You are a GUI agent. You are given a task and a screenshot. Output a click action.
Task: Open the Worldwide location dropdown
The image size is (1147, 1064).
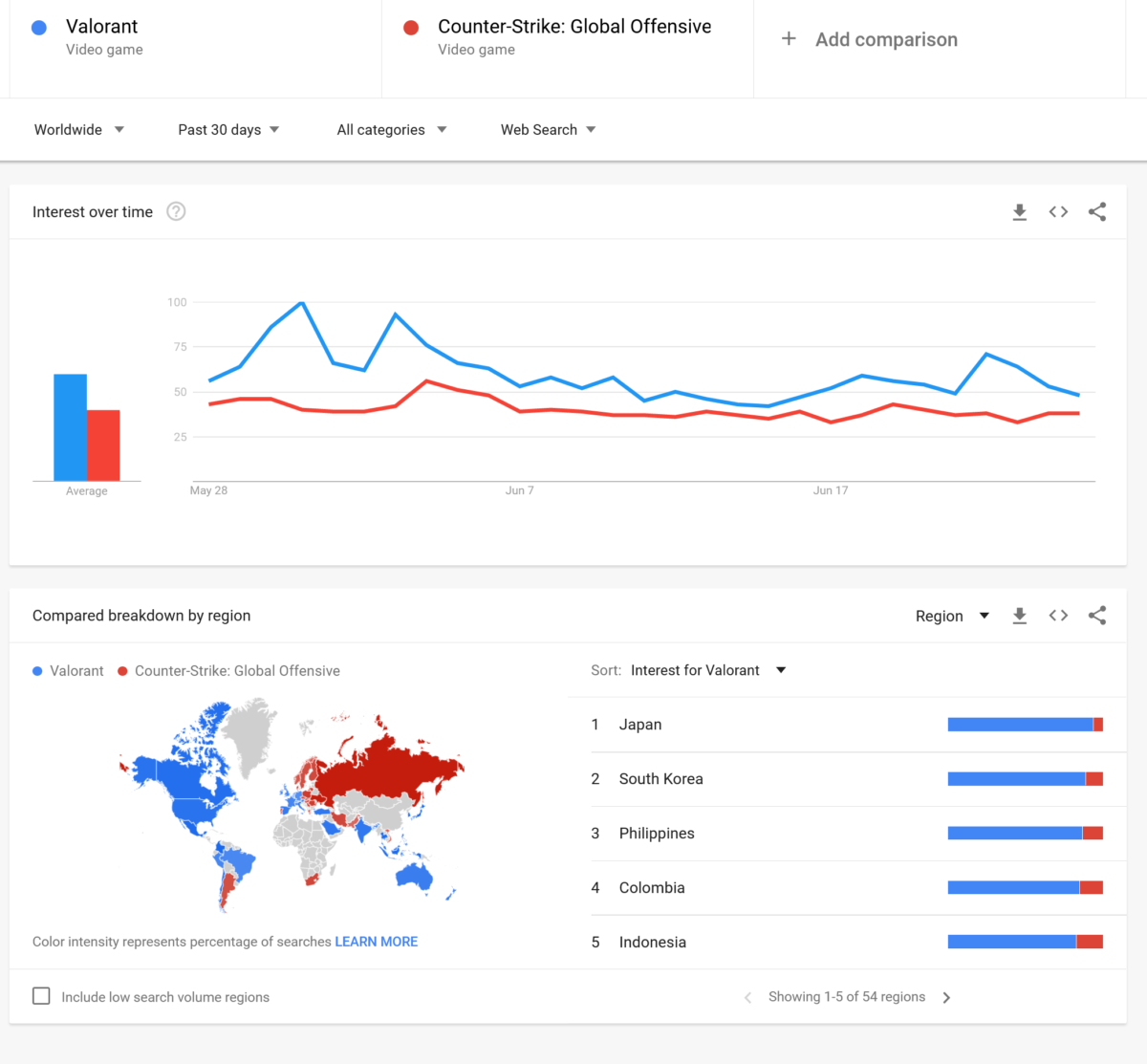(x=79, y=130)
